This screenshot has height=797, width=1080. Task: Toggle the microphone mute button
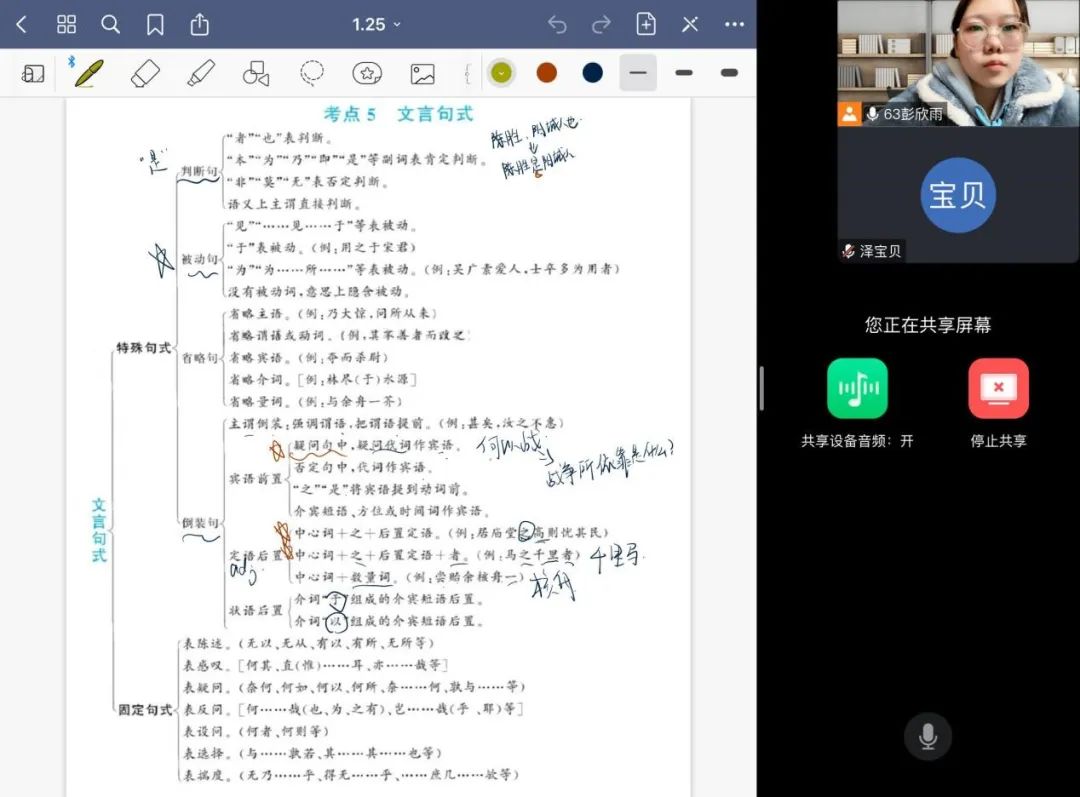pos(927,738)
